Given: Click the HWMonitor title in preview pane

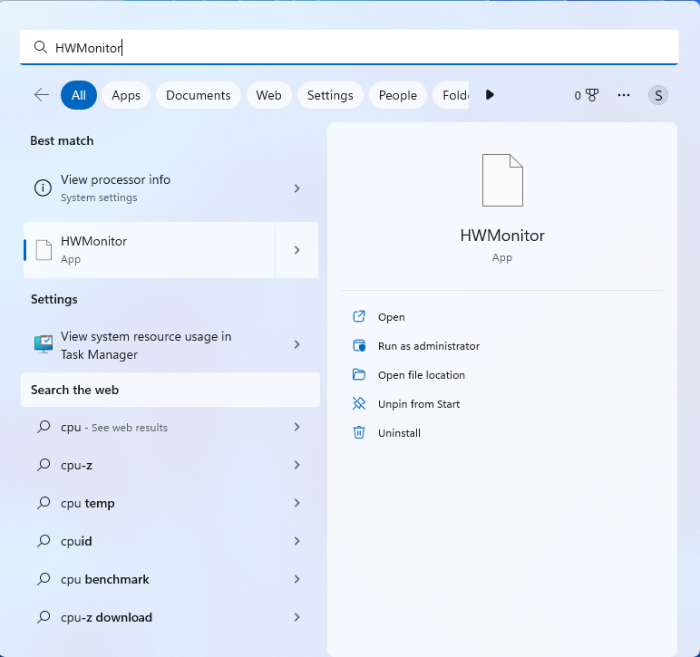Looking at the screenshot, I should click(x=502, y=235).
